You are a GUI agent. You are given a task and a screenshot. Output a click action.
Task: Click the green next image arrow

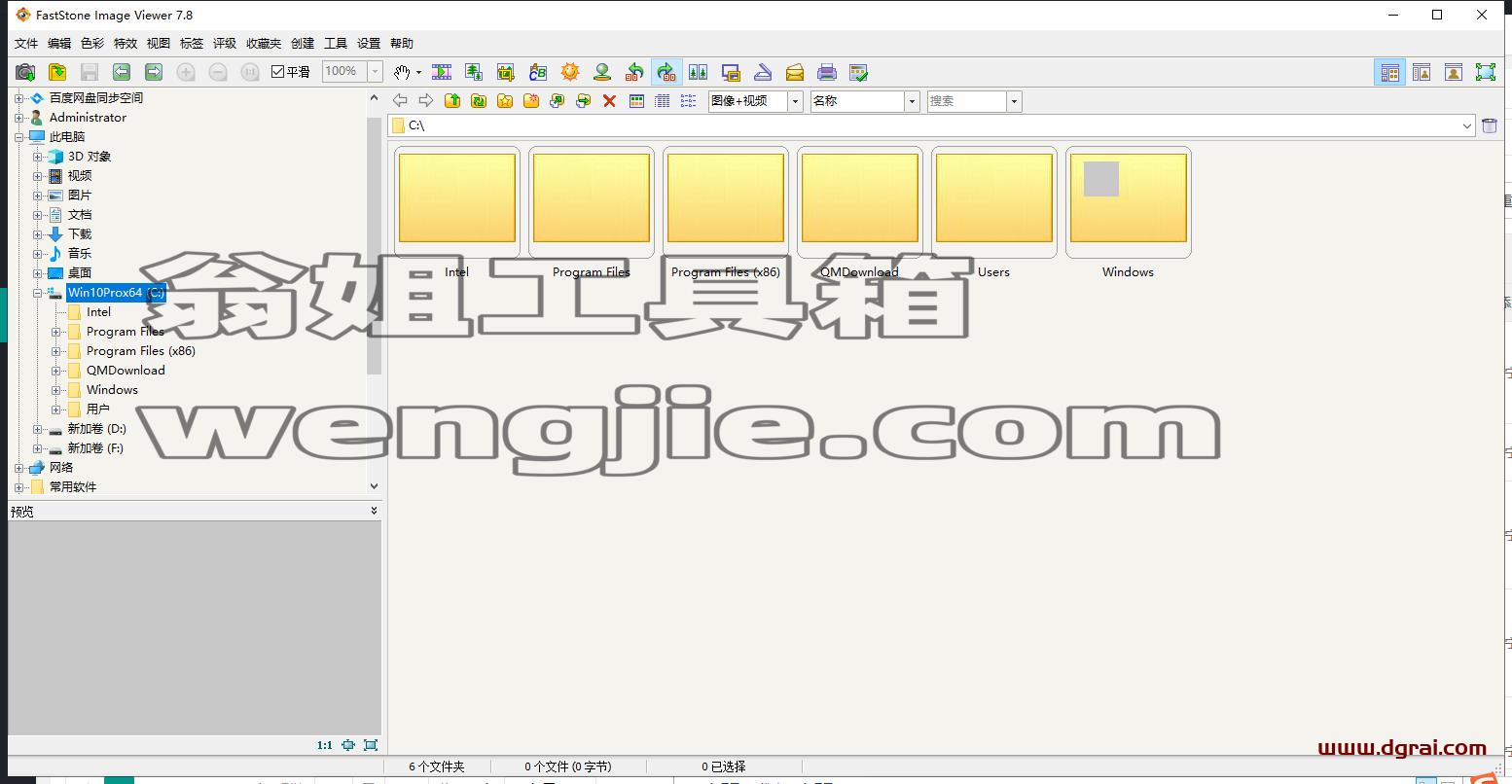click(154, 72)
